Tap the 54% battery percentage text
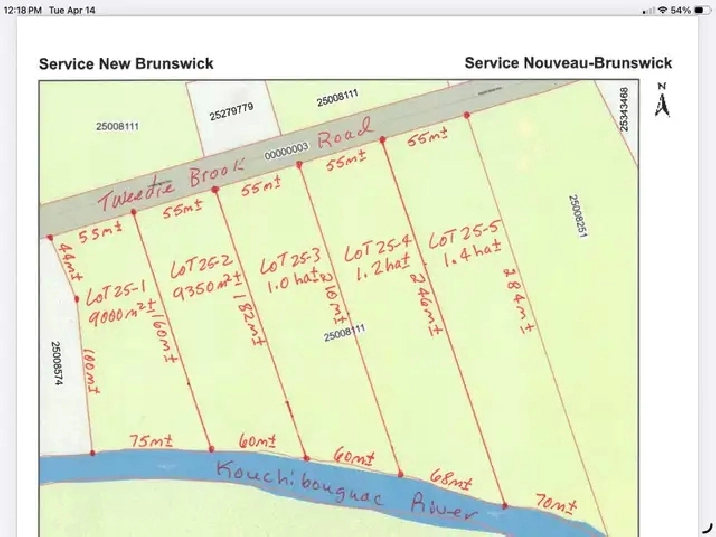Viewport: 716px width, 537px height. pos(680,10)
